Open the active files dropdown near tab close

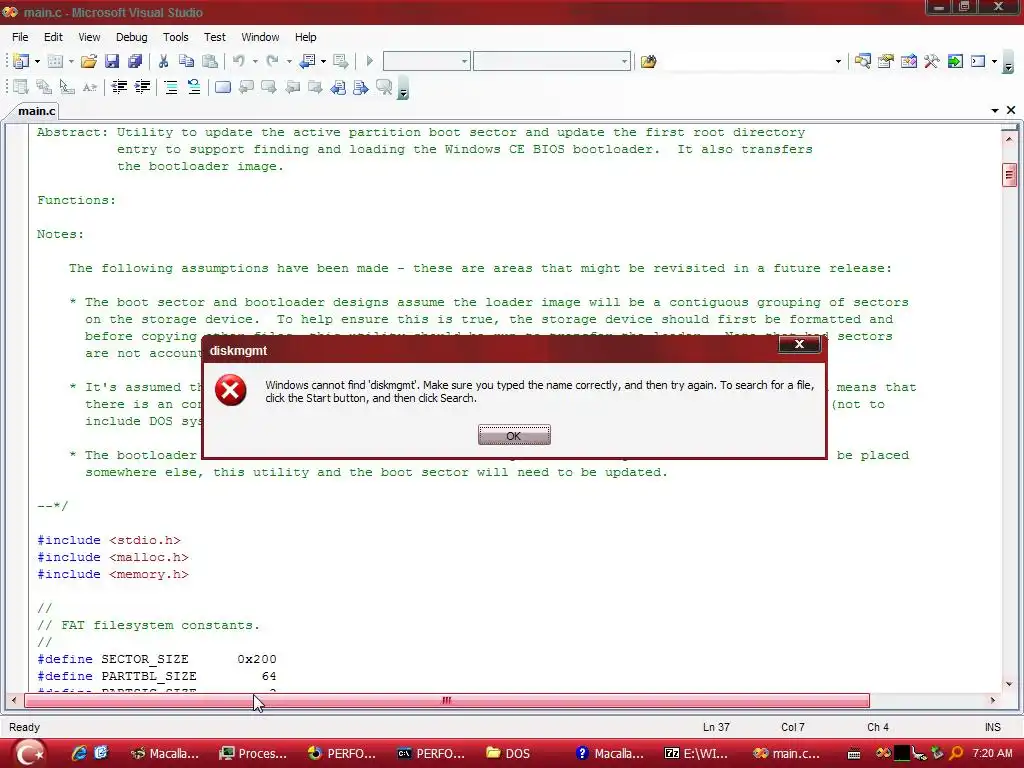pyautogui.click(x=995, y=110)
